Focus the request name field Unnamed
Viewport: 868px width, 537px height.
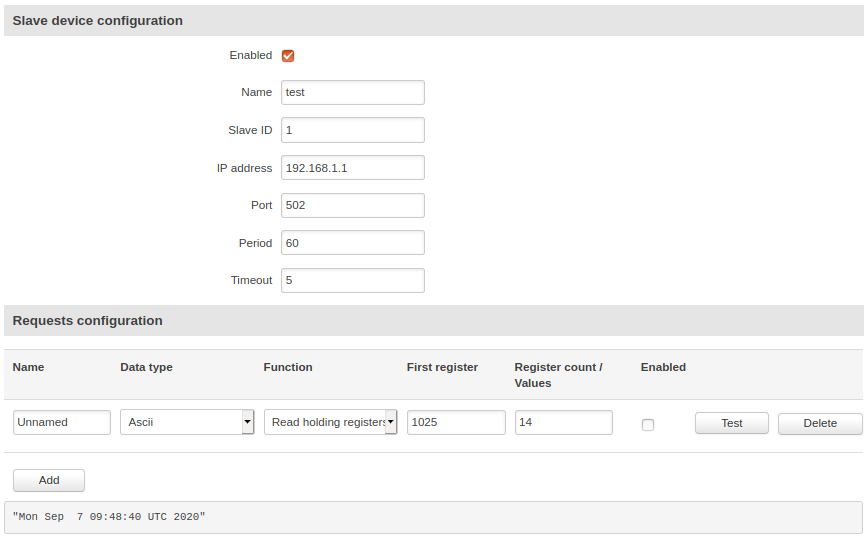pos(62,422)
